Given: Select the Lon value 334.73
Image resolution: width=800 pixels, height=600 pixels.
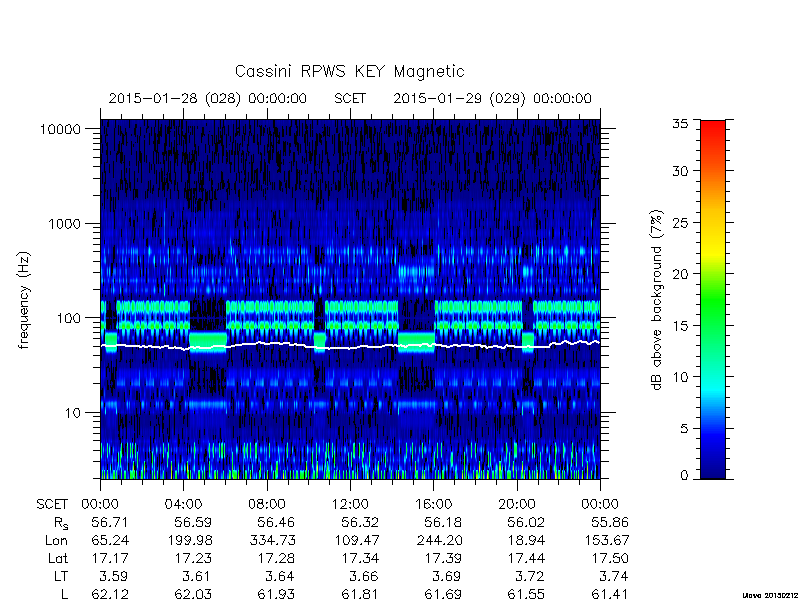Looking at the screenshot, I should pos(272,540).
